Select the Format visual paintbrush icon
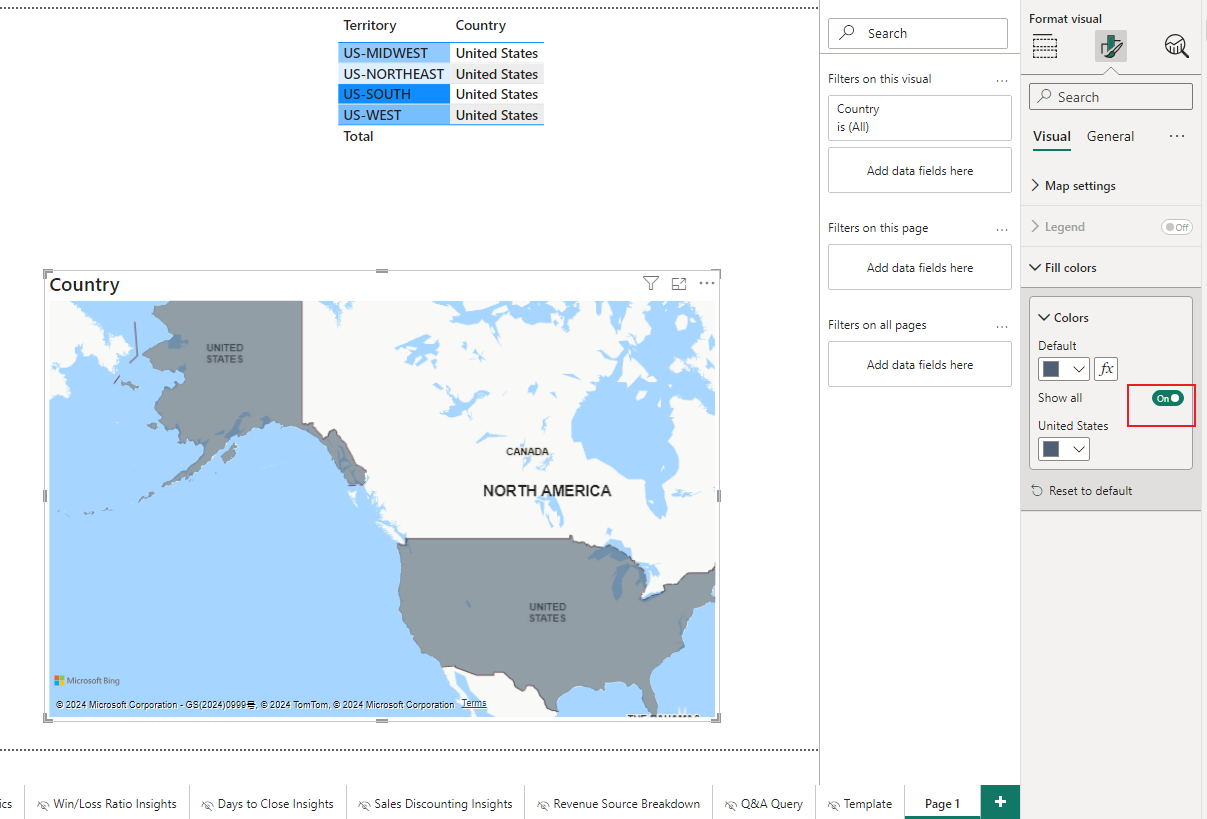Screen dimensions: 1207x819 pyautogui.click(x=1110, y=46)
